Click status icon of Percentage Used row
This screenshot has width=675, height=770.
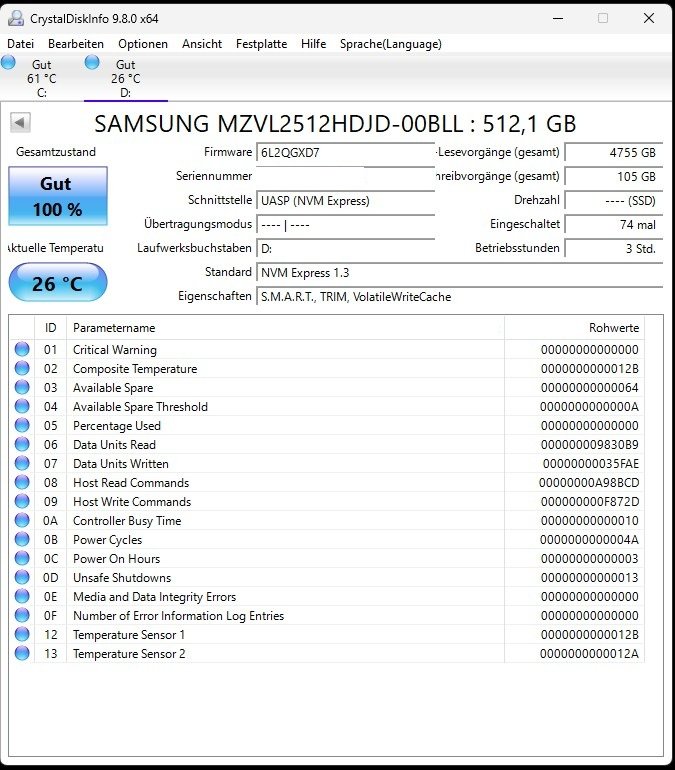pyautogui.click(x=22, y=425)
